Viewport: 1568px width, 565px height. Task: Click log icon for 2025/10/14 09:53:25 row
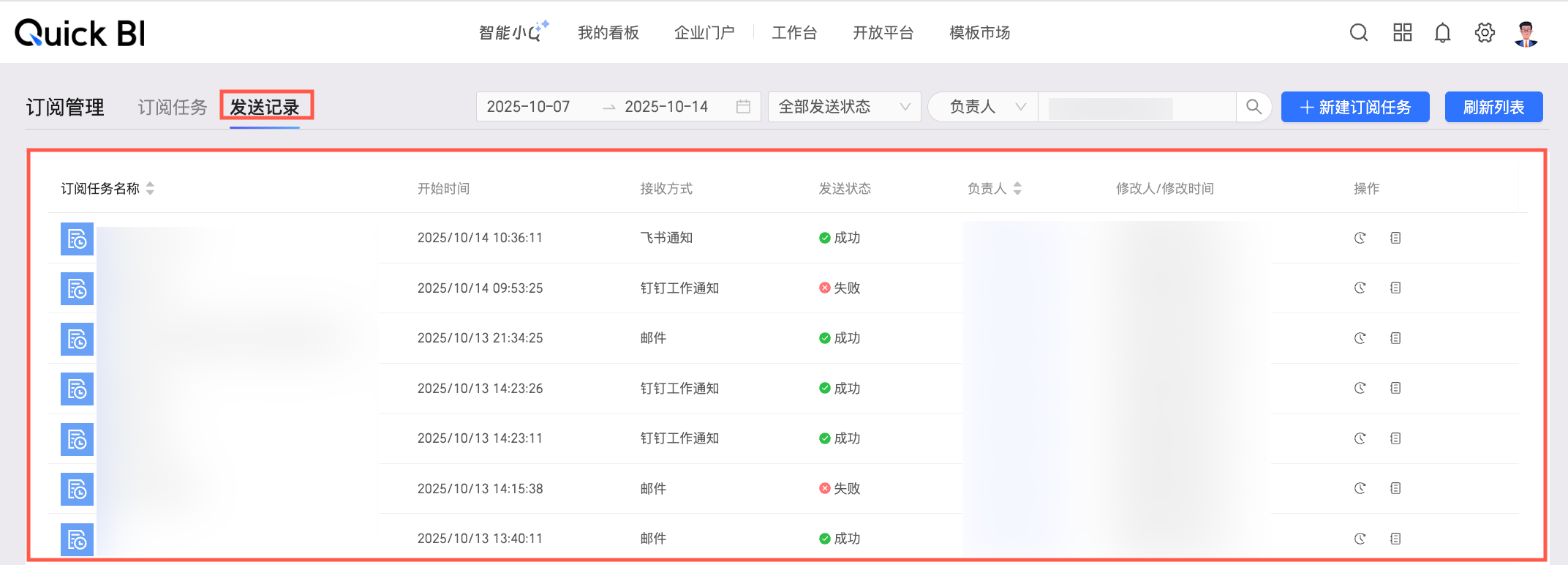(x=1395, y=288)
